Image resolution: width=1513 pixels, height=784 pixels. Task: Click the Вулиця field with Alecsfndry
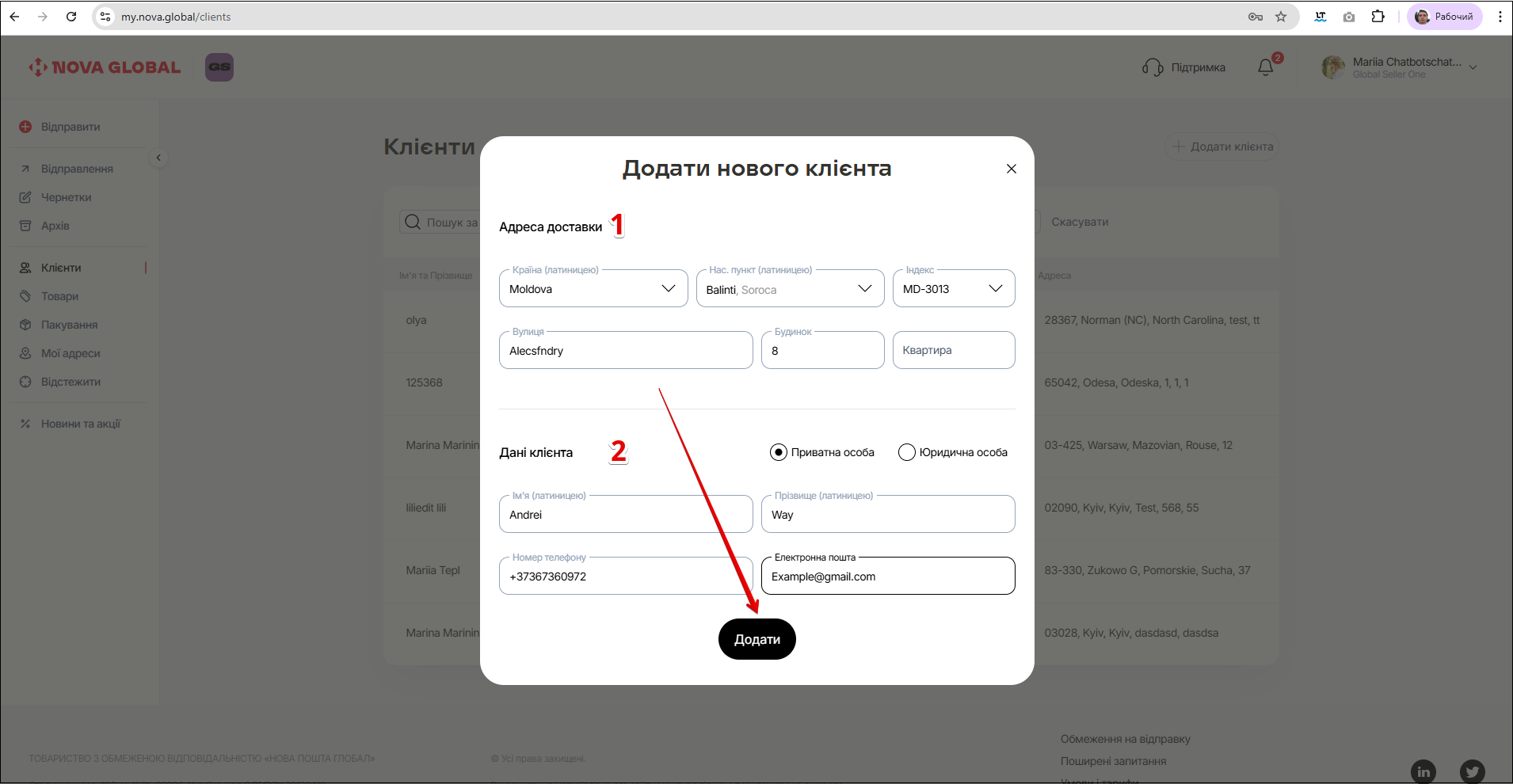coord(626,350)
